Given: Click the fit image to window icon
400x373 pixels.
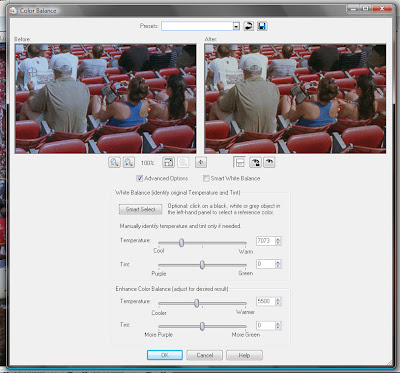Looking at the screenshot, I should (168, 162).
